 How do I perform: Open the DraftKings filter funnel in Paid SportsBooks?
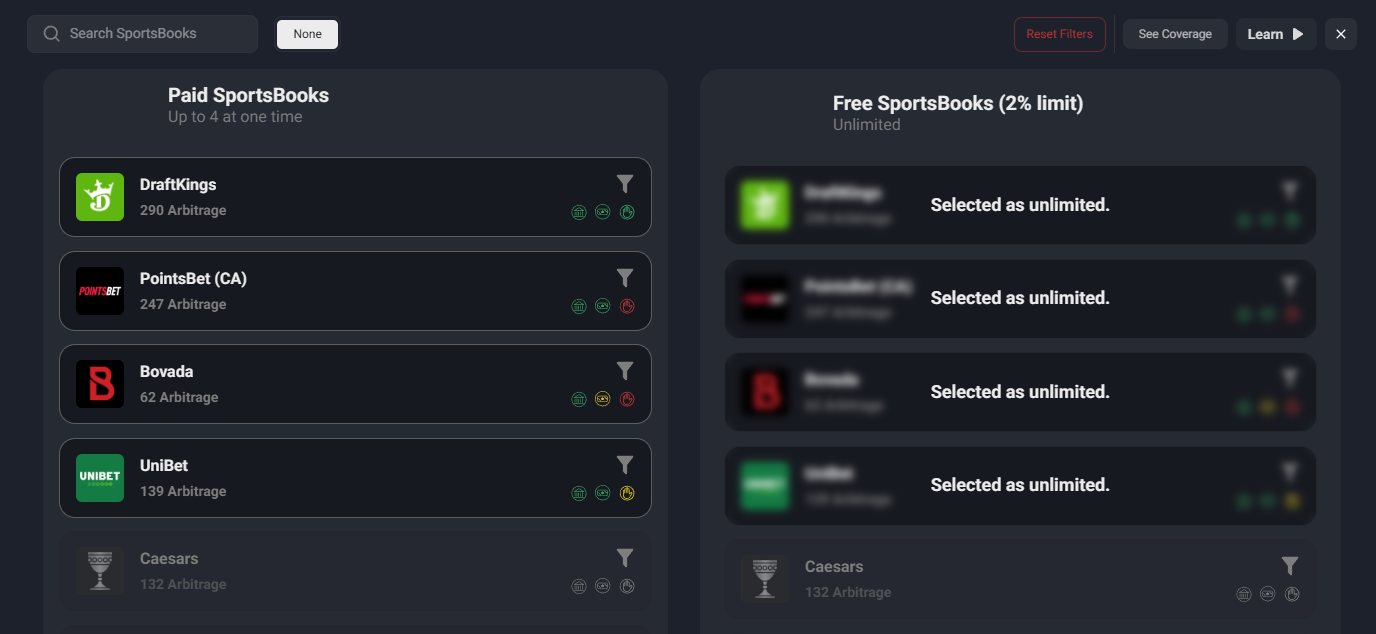tap(625, 184)
